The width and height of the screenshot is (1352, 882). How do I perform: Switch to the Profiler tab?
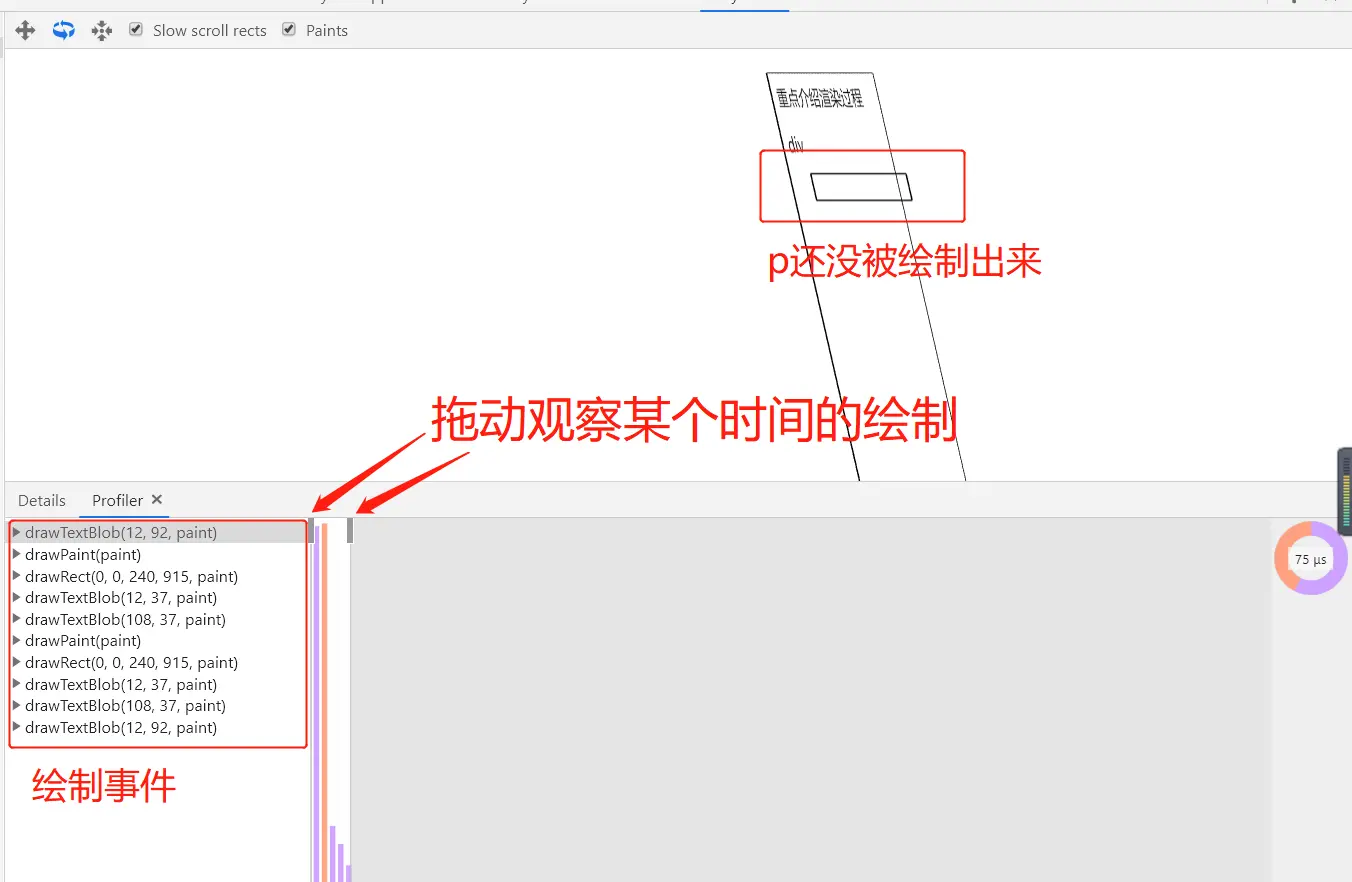pyautogui.click(x=118, y=500)
